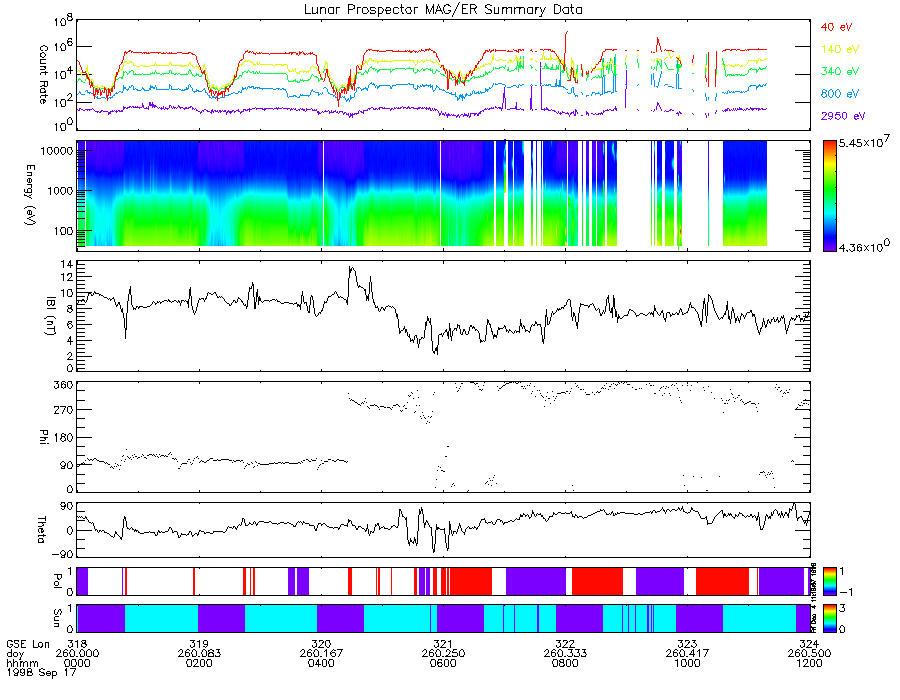
Task: Click the '10000' tick on Energy axis
Action: pyautogui.click(x=56, y=151)
